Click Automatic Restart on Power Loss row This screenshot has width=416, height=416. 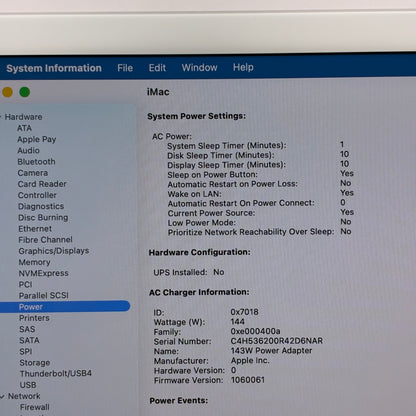click(259, 184)
